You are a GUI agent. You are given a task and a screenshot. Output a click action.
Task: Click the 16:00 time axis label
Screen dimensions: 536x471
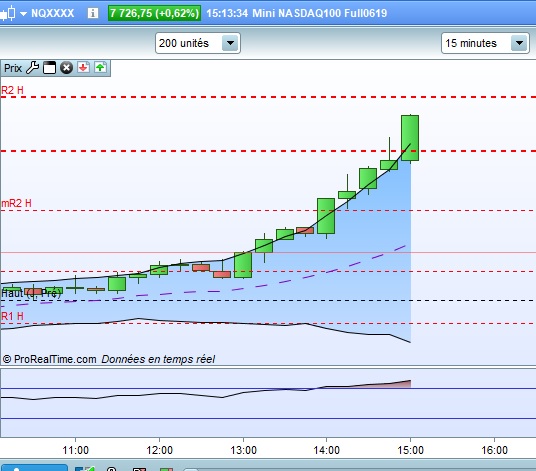(x=494, y=450)
